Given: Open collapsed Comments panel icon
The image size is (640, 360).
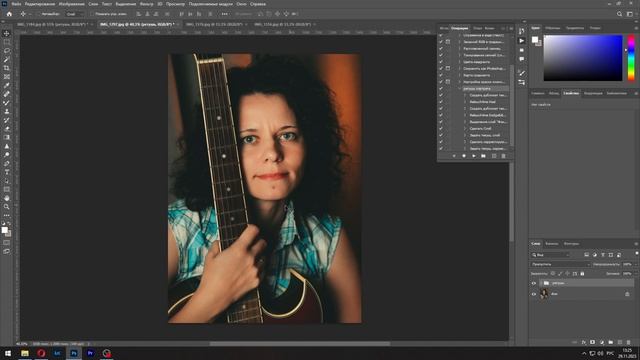Looking at the screenshot, I should (522, 59).
